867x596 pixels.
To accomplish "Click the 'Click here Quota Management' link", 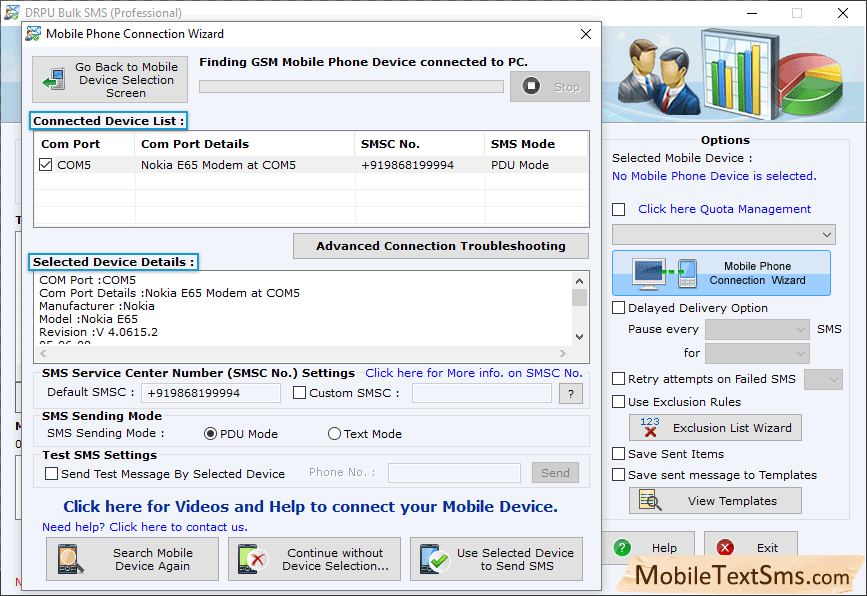I will (x=724, y=209).
